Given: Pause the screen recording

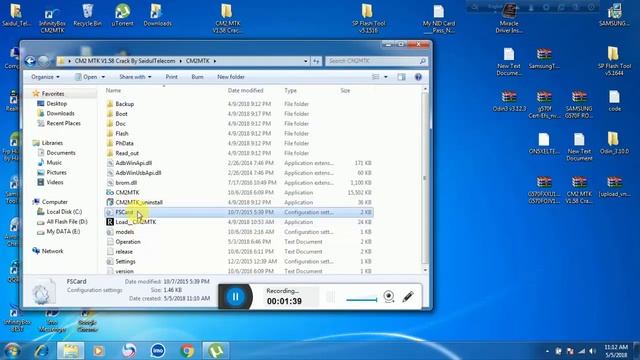Looking at the screenshot, I should 235,297.
